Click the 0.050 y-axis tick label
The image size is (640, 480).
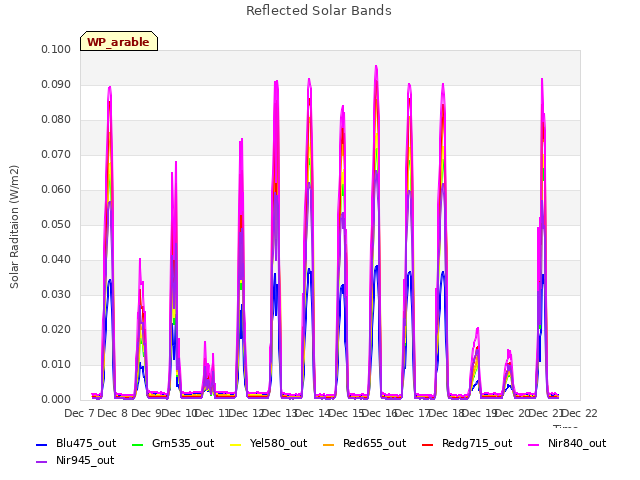tap(56, 225)
